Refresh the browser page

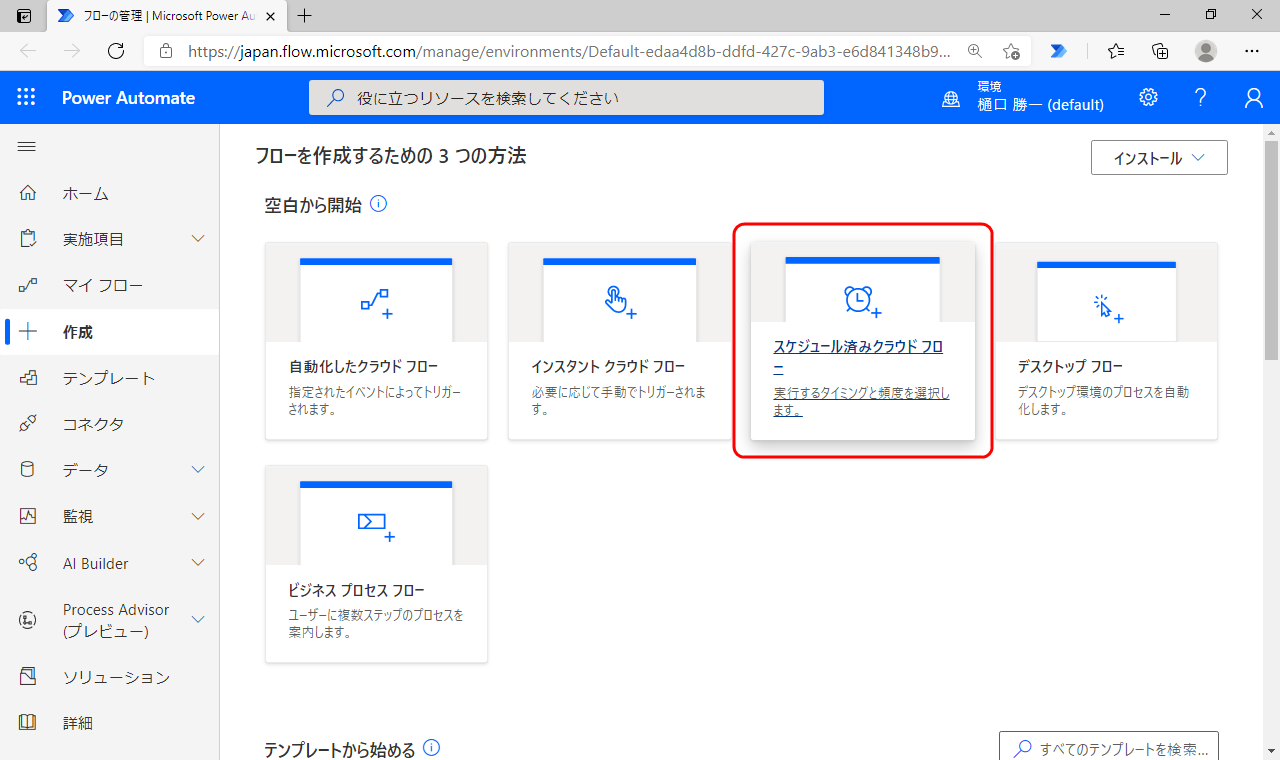coord(116,51)
